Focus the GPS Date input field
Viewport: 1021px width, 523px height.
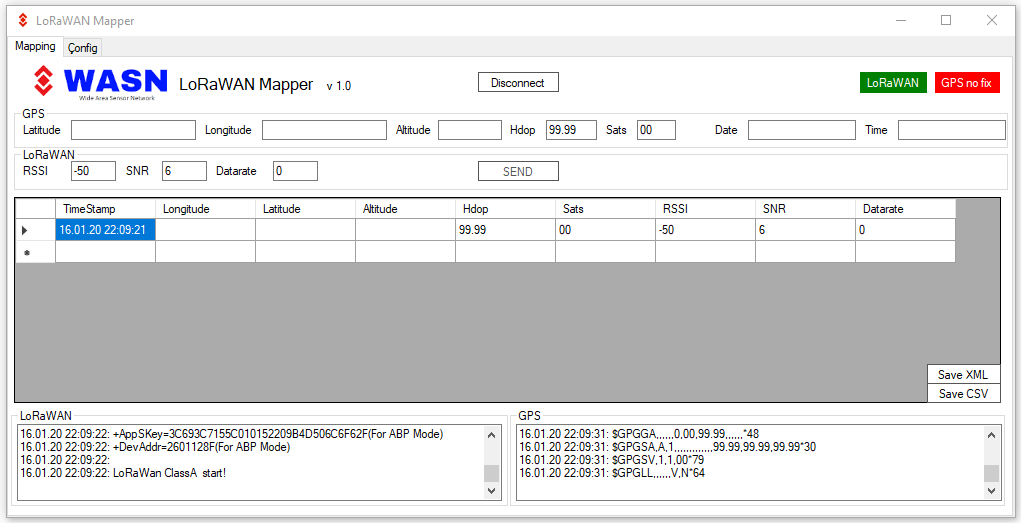tap(802, 130)
